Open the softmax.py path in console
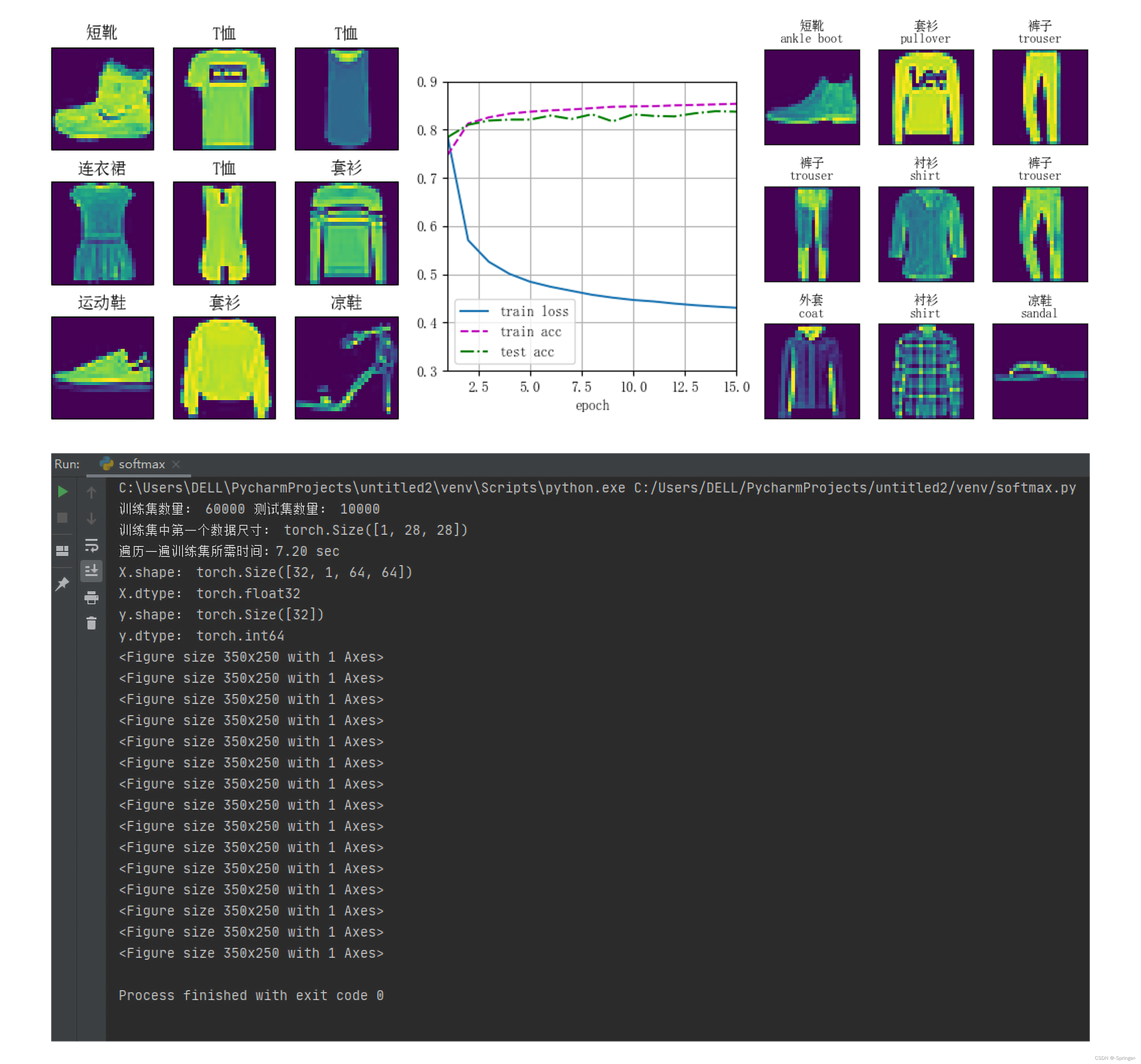Screen dimensions: 1141x1064 pyautogui.click(x=855, y=487)
